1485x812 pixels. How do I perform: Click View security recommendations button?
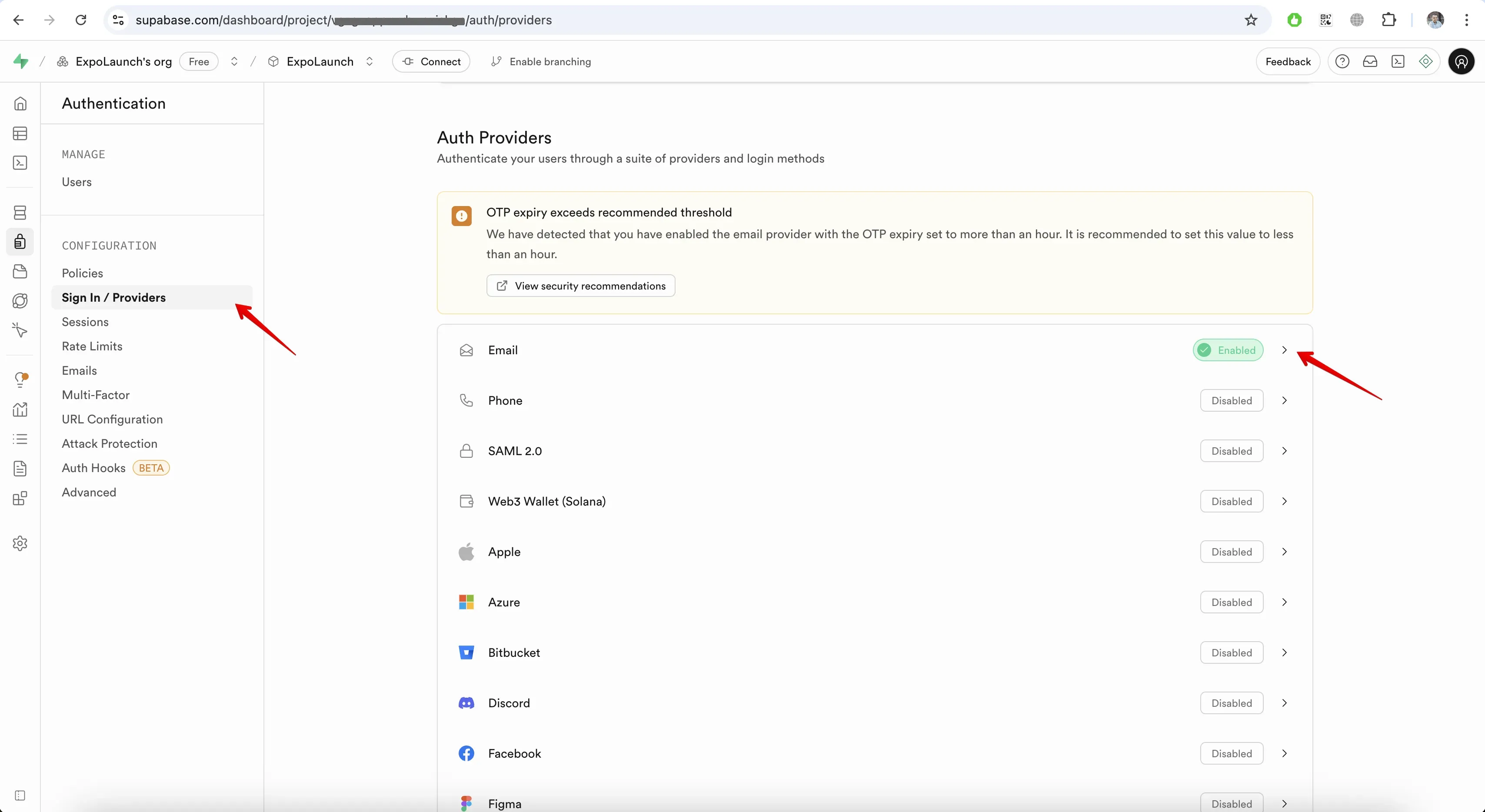(580, 286)
